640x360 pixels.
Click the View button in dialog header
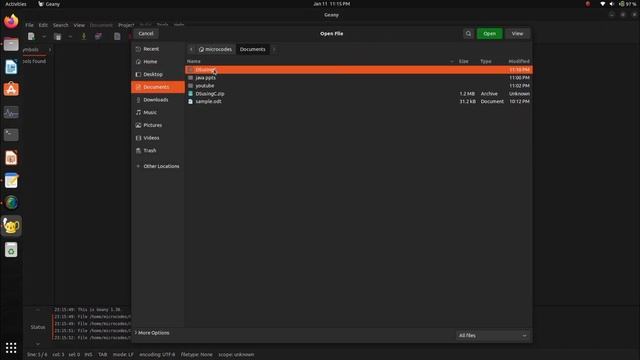pyautogui.click(x=517, y=33)
